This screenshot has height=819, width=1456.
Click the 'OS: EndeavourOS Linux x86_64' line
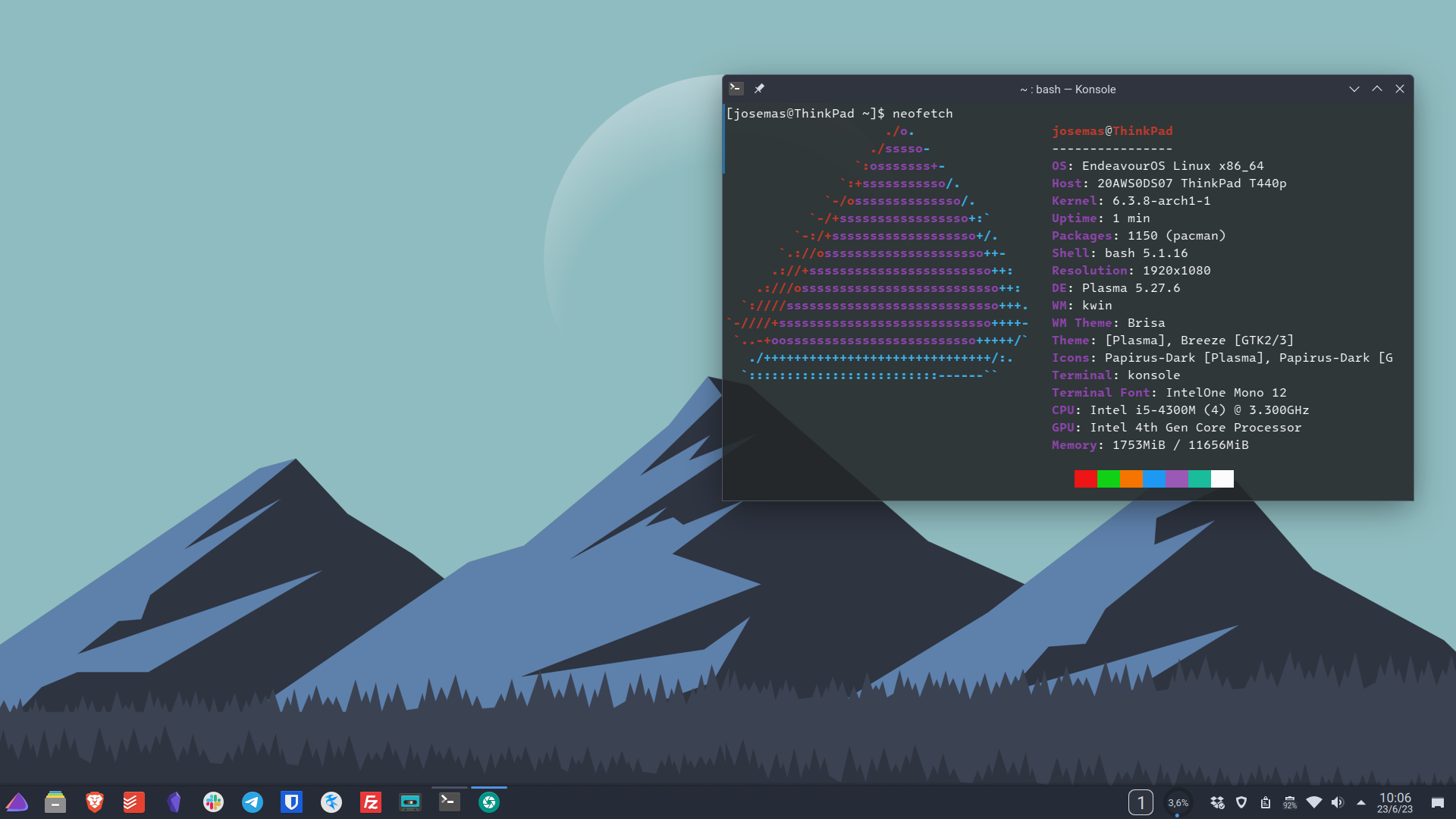(1157, 166)
